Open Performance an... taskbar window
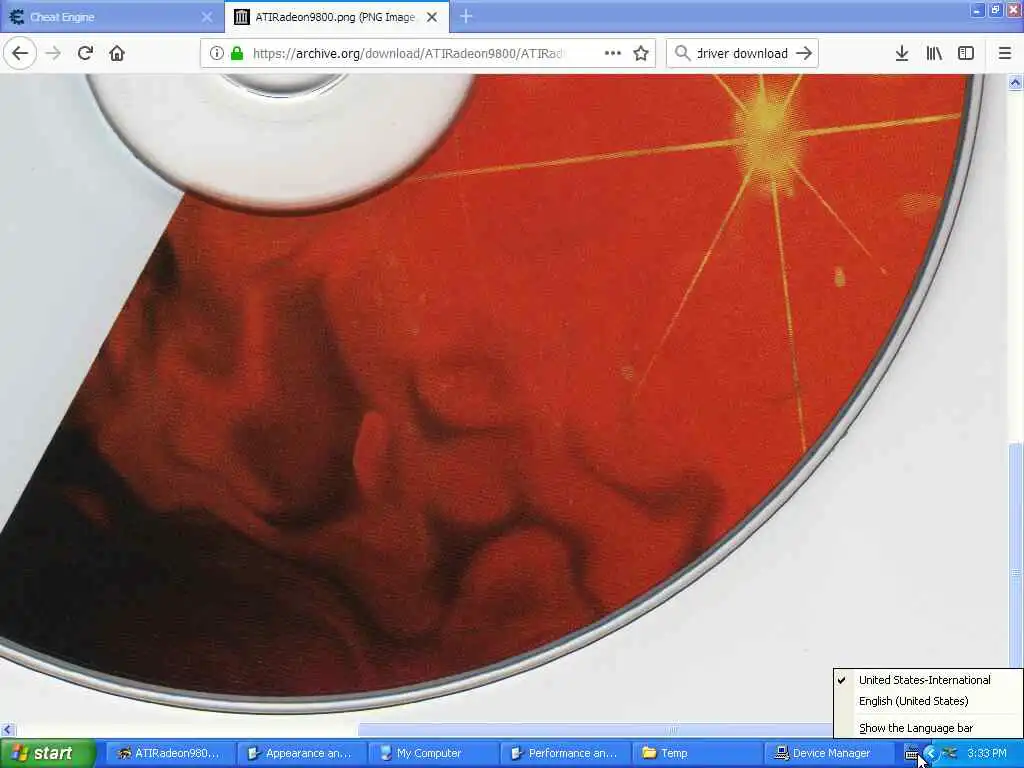Image resolution: width=1024 pixels, height=768 pixels. tap(564, 754)
